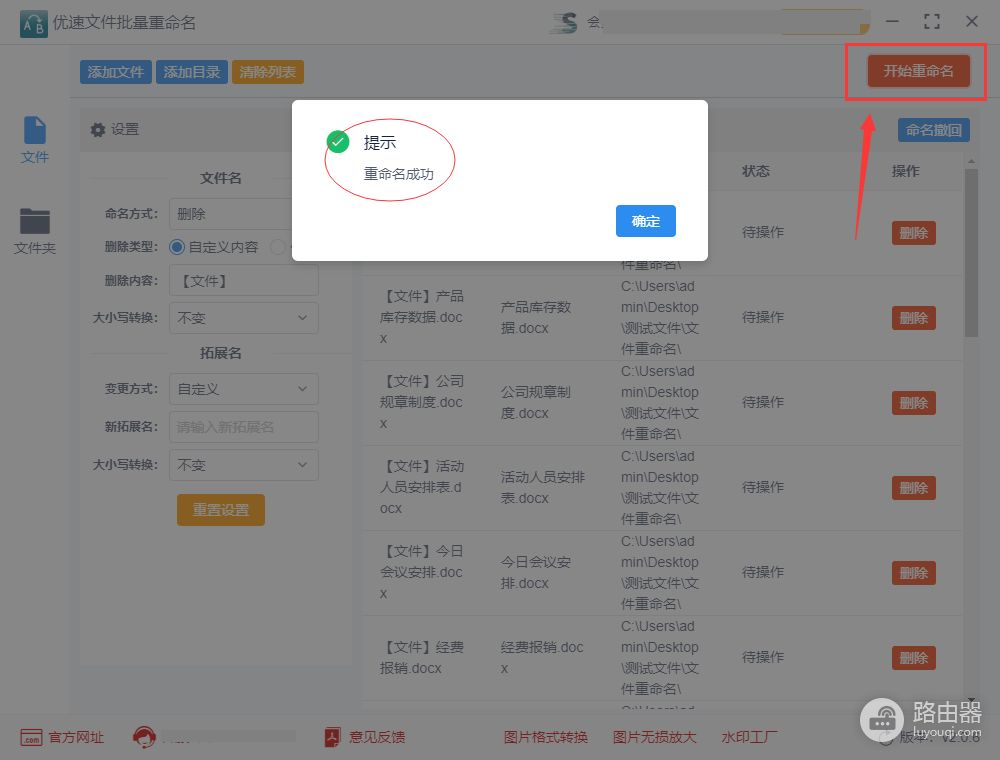Open the 图片无损放大 link

[654, 737]
